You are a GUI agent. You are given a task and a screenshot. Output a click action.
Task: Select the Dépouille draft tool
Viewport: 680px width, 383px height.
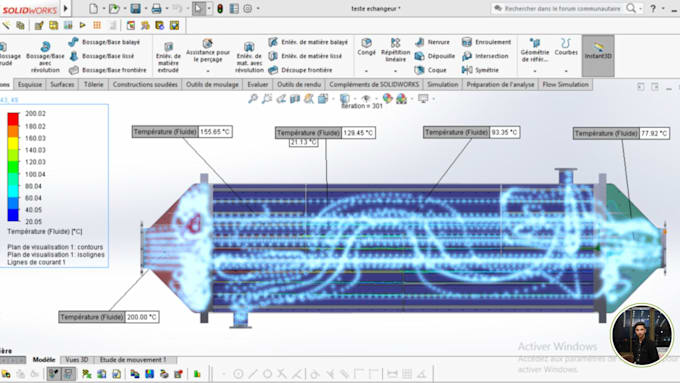click(x=435, y=56)
